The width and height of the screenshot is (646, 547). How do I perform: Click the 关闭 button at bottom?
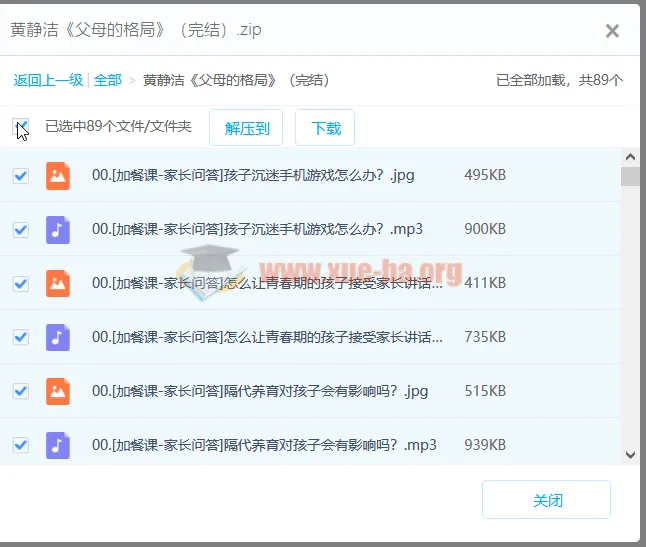coord(546,500)
